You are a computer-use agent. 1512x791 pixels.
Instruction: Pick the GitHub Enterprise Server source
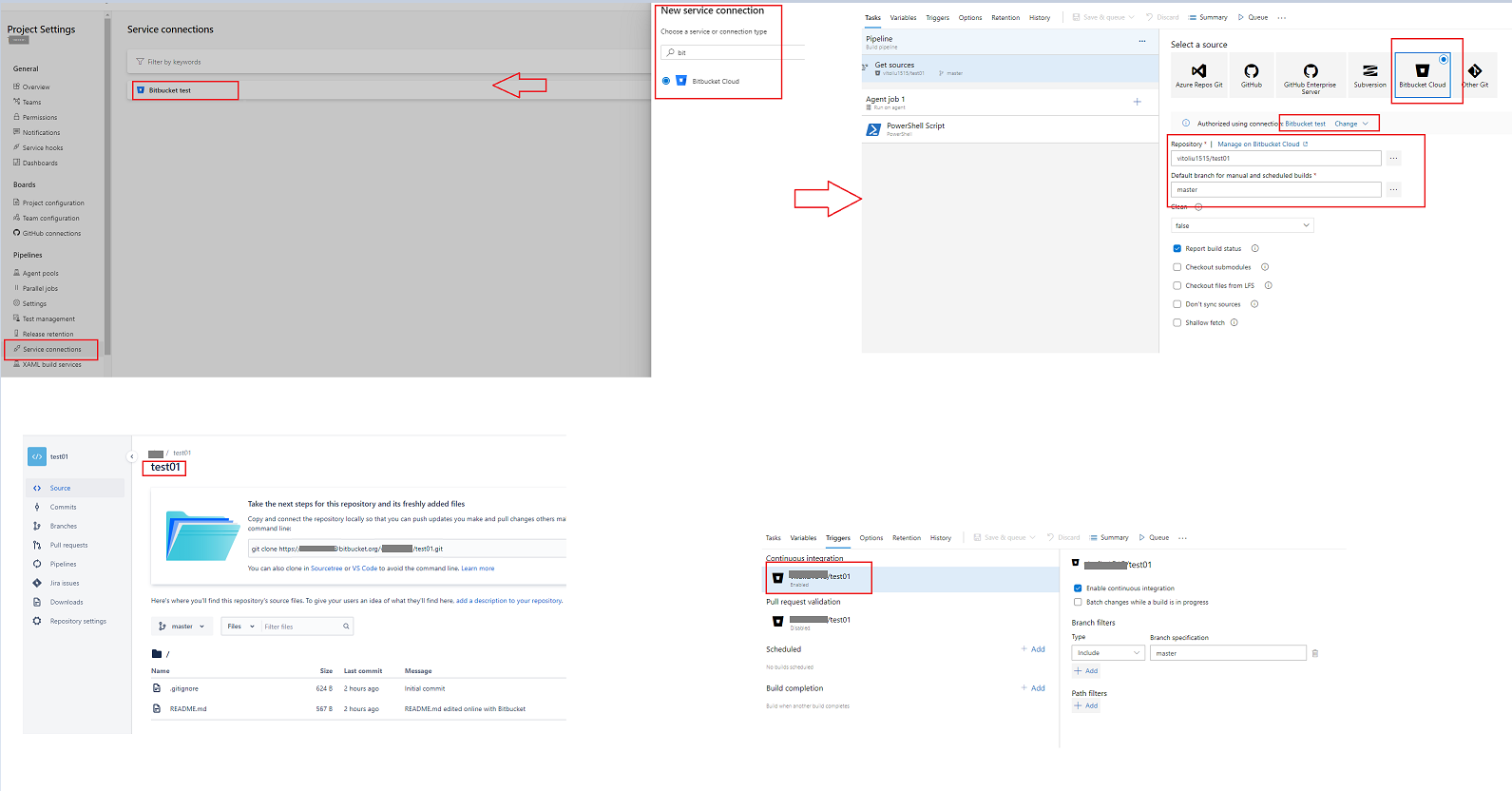[1311, 75]
